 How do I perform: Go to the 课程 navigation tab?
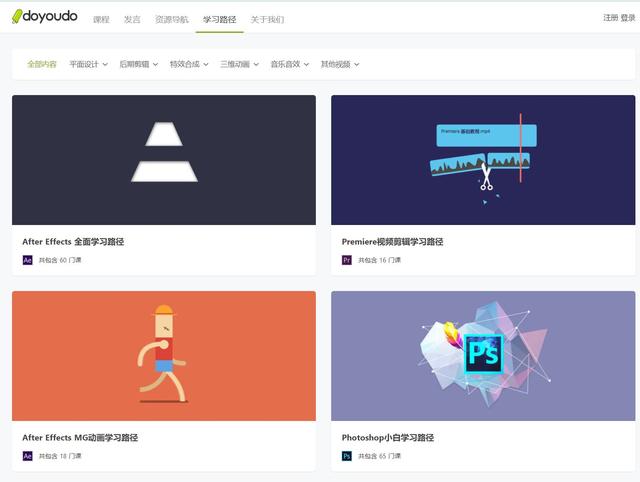[x=101, y=19]
